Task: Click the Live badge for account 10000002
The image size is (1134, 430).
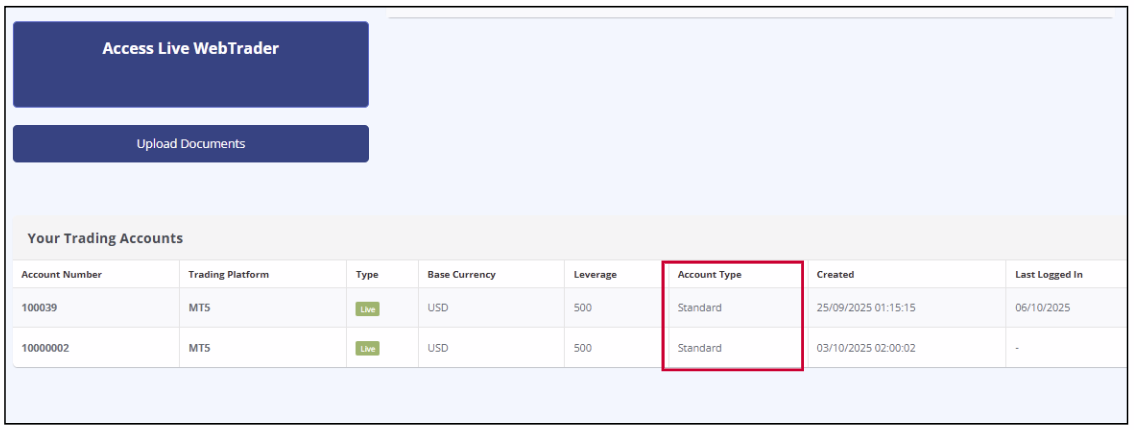Action: pyautogui.click(x=367, y=349)
